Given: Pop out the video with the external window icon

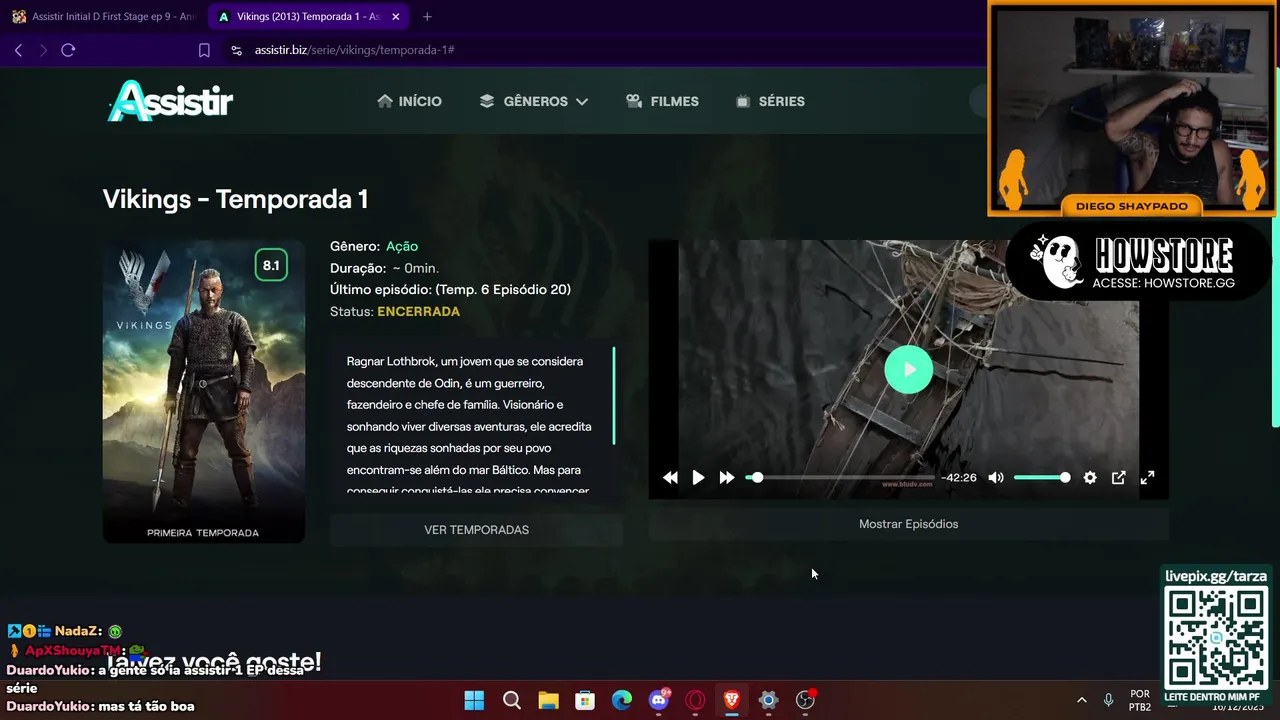Looking at the screenshot, I should 1119,478.
